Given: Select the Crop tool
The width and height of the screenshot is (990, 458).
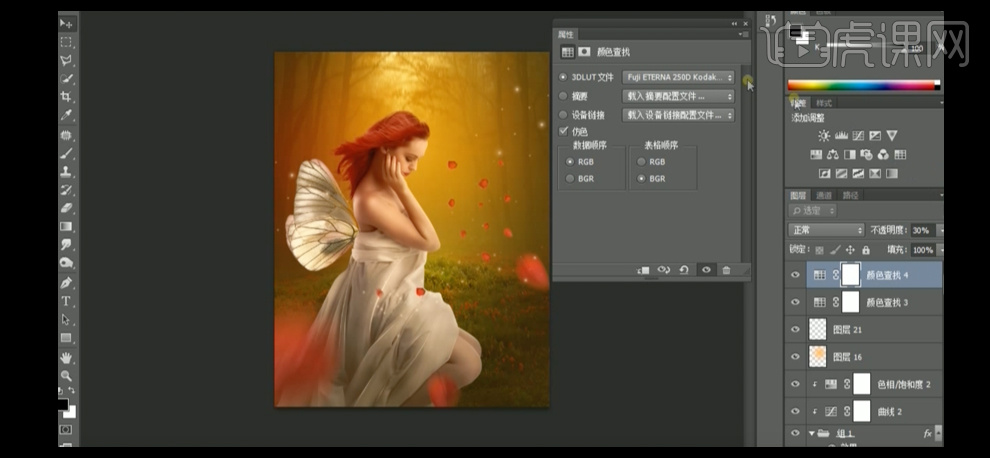Looking at the screenshot, I should [x=66, y=97].
